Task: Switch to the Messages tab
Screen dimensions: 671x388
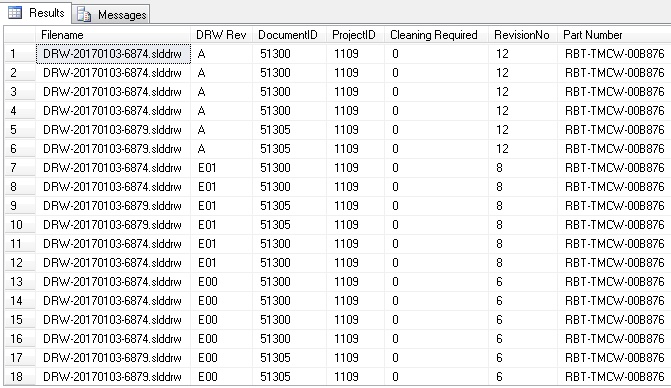Action: 111,14
